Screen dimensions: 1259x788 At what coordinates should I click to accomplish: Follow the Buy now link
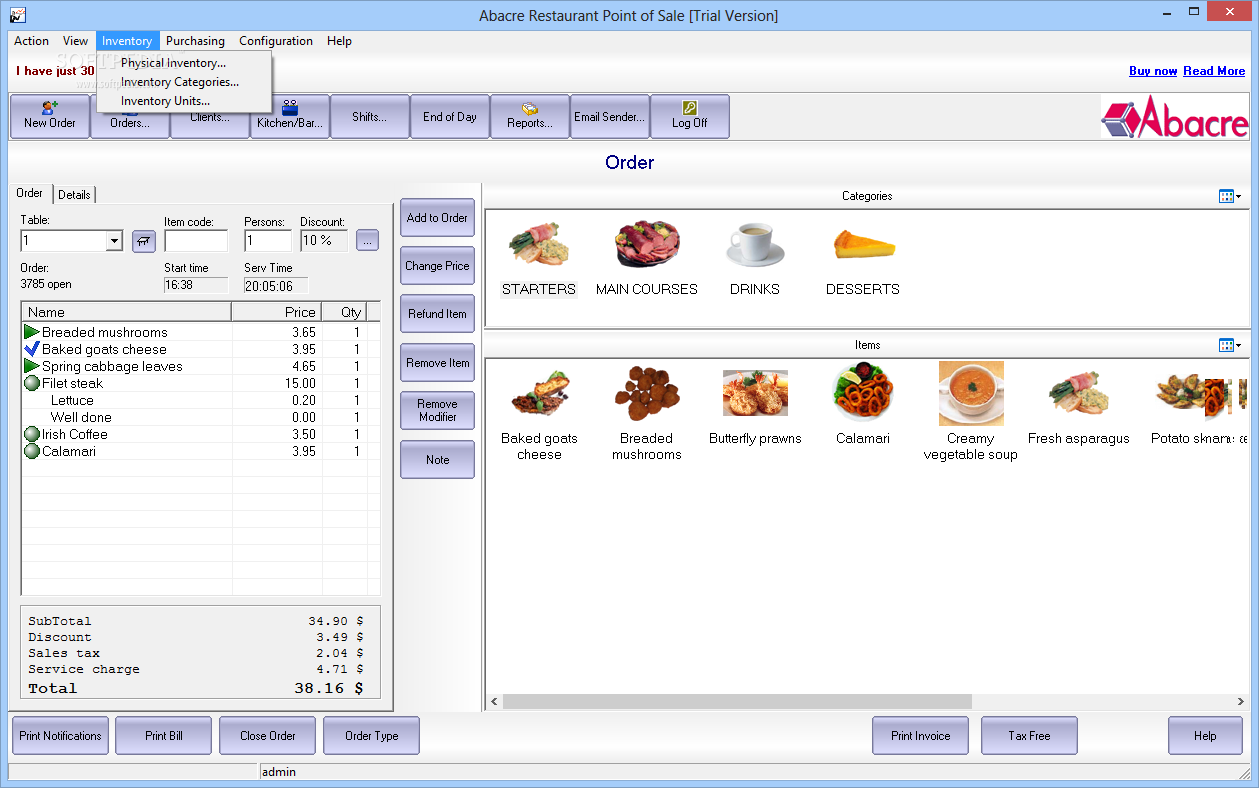[1153, 71]
